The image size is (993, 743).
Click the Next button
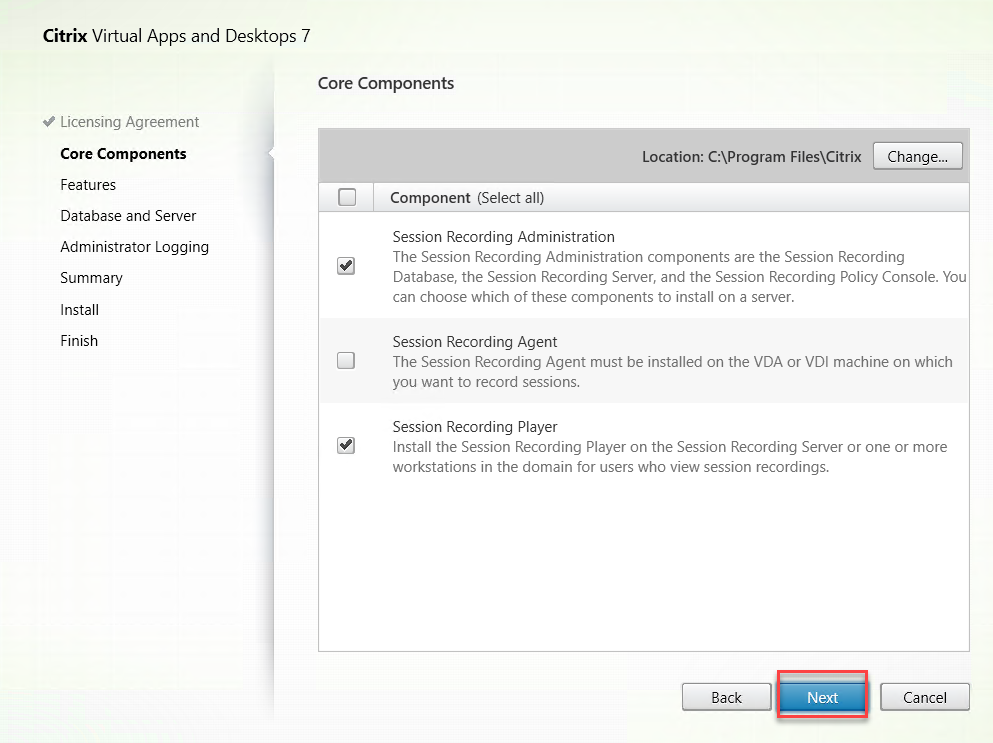coord(822,697)
